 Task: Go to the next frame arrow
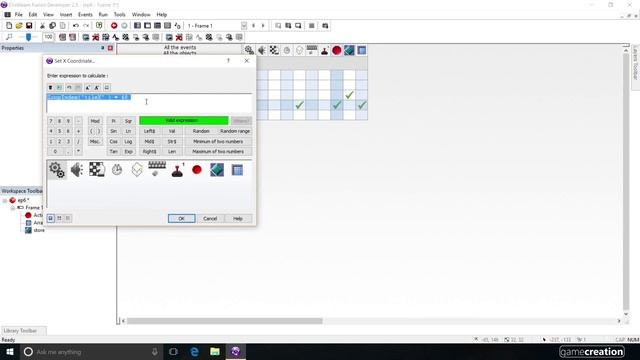pos(263,26)
